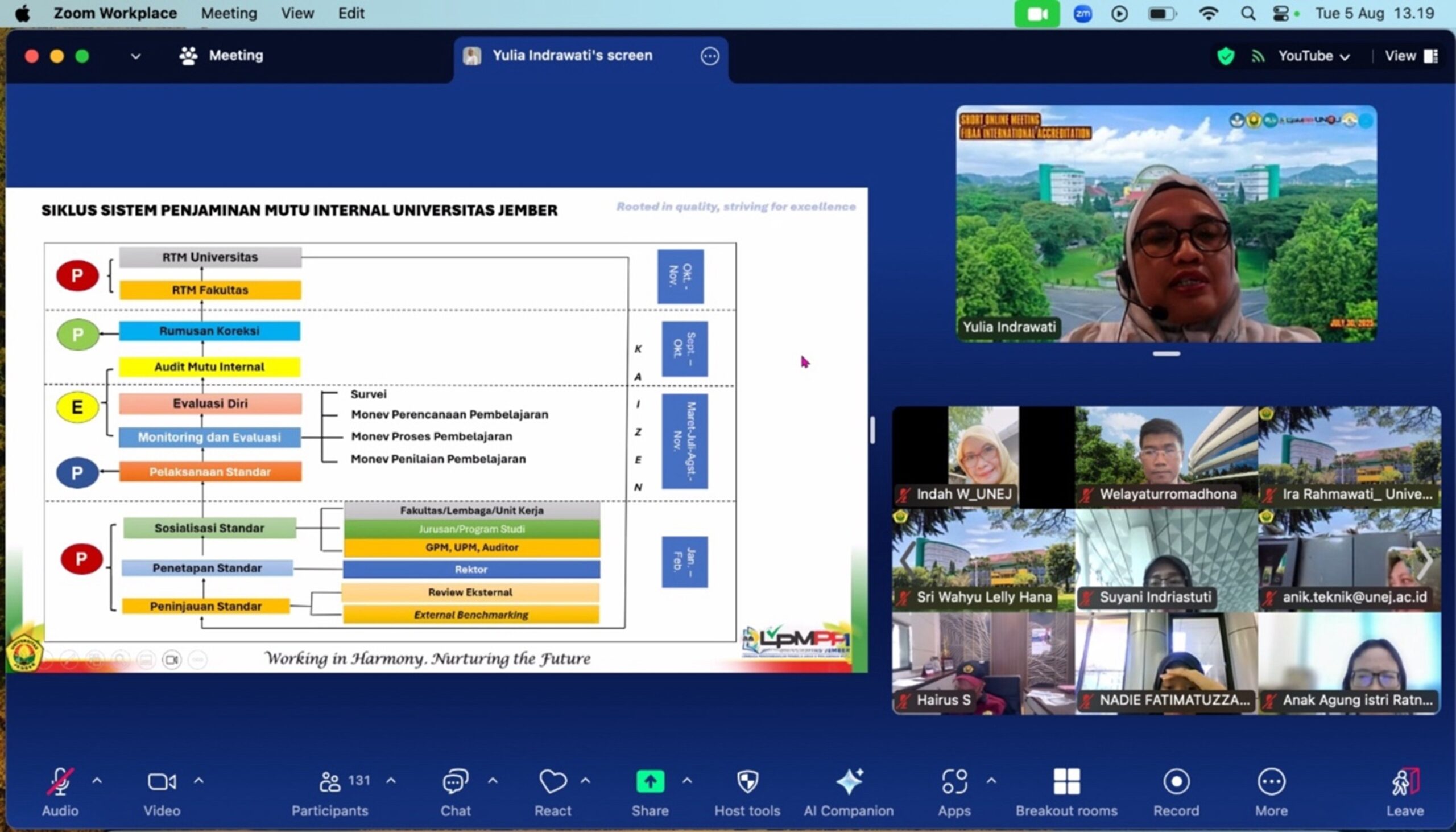Open the Host tools shield icon
The width and height of the screenshot is (1456, 832).
pyautogui.click(x=747, y=782)
